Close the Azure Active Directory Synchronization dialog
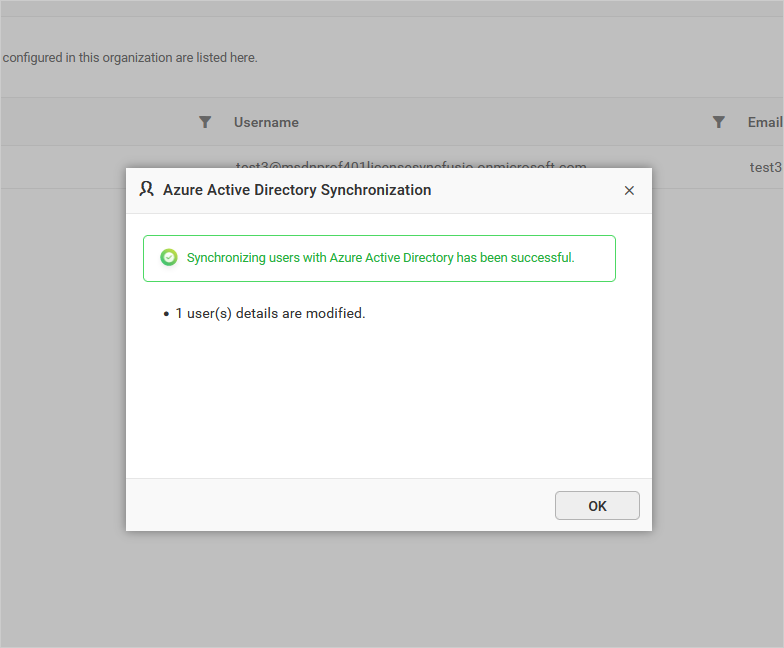Image resolution: width=784 pixels, height=648 pixels. point(629,190)
